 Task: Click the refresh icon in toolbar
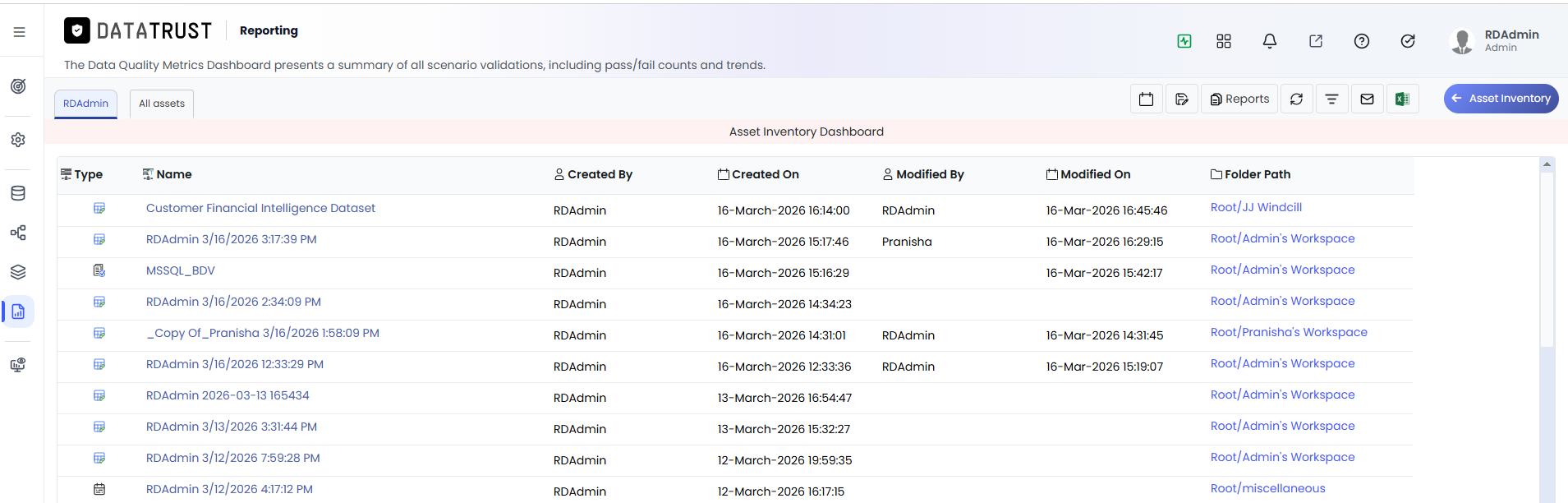tap(1296, 99)
